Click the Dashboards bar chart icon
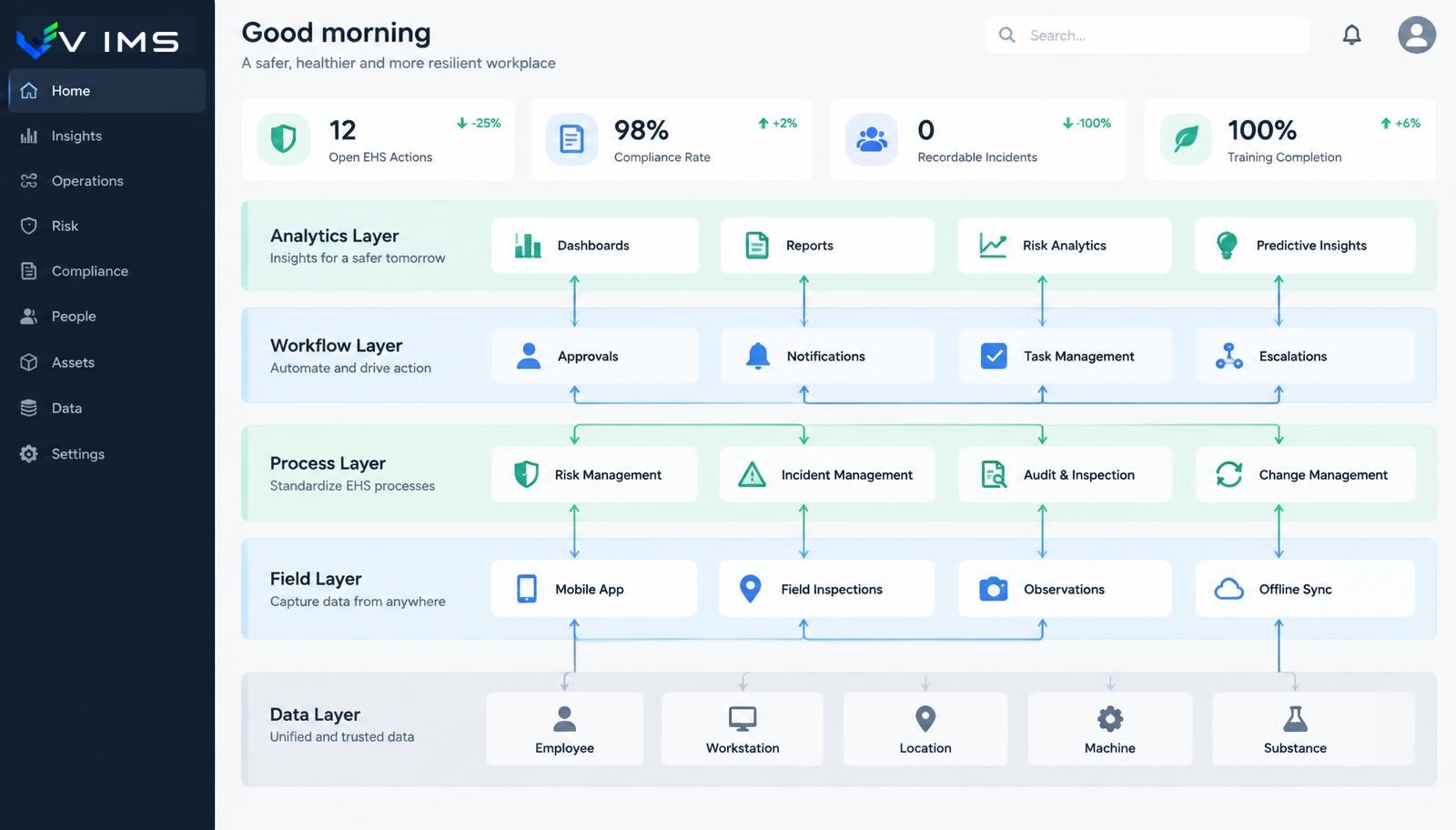Screen dimensions: 1456x830 528,245
